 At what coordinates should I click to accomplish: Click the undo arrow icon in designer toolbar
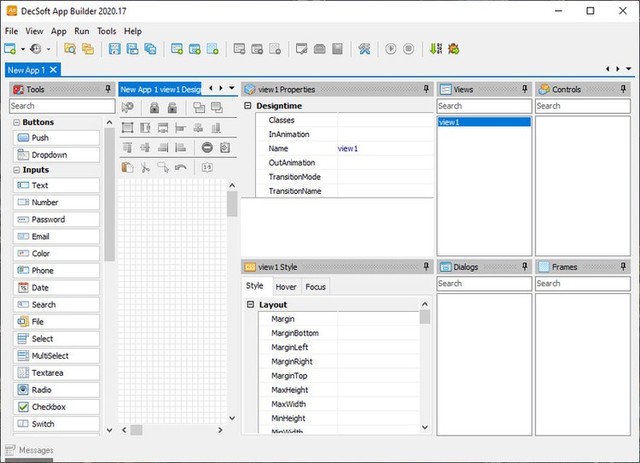coord(179,167)
